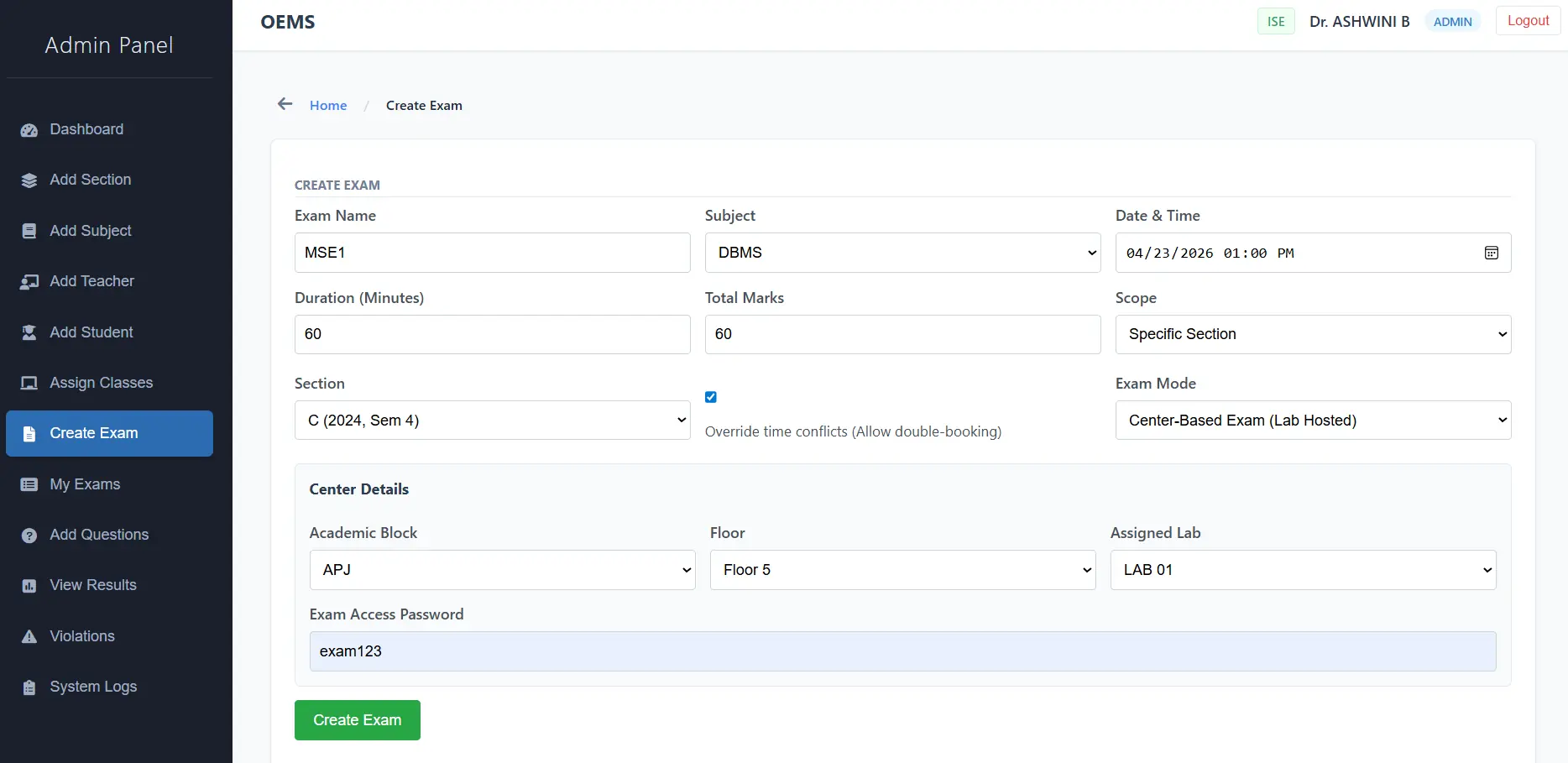Viewport: 1568px width, 763px height.
Task: Click the Dr. ASHWINI B username
Action: 1360,22
